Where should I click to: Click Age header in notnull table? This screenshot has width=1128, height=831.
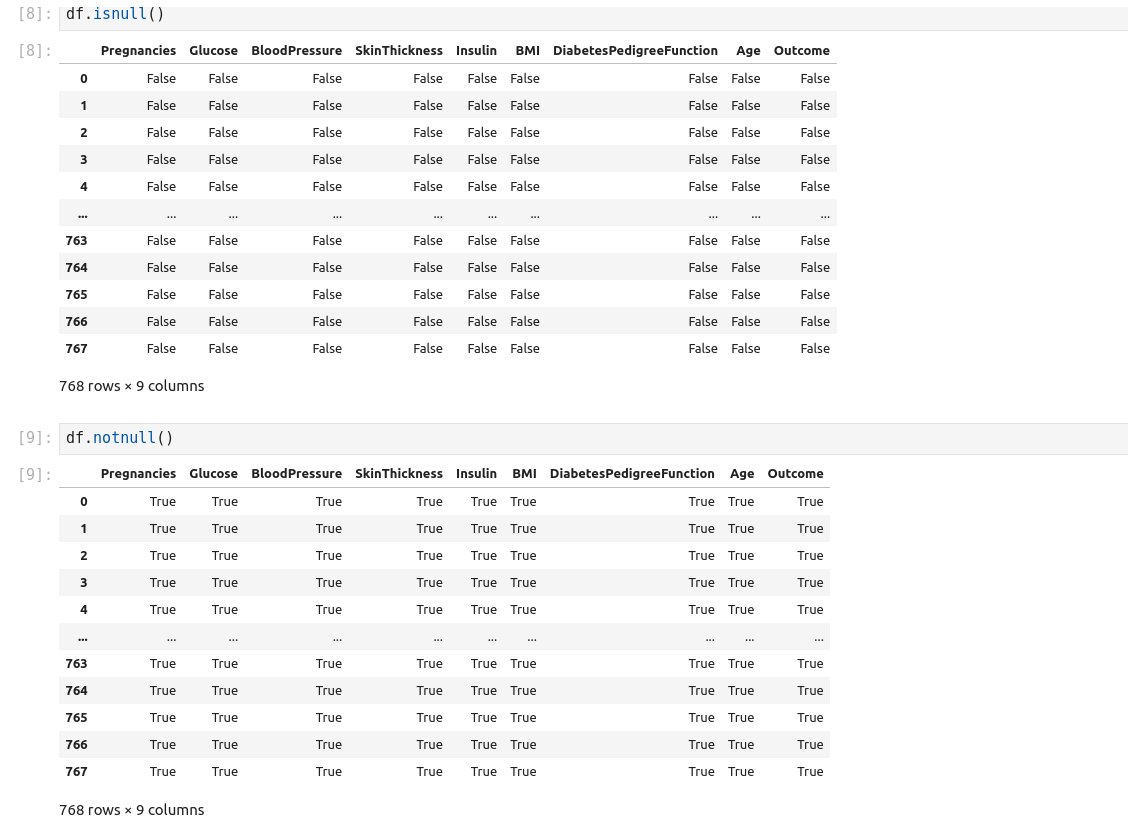[742, 474]
